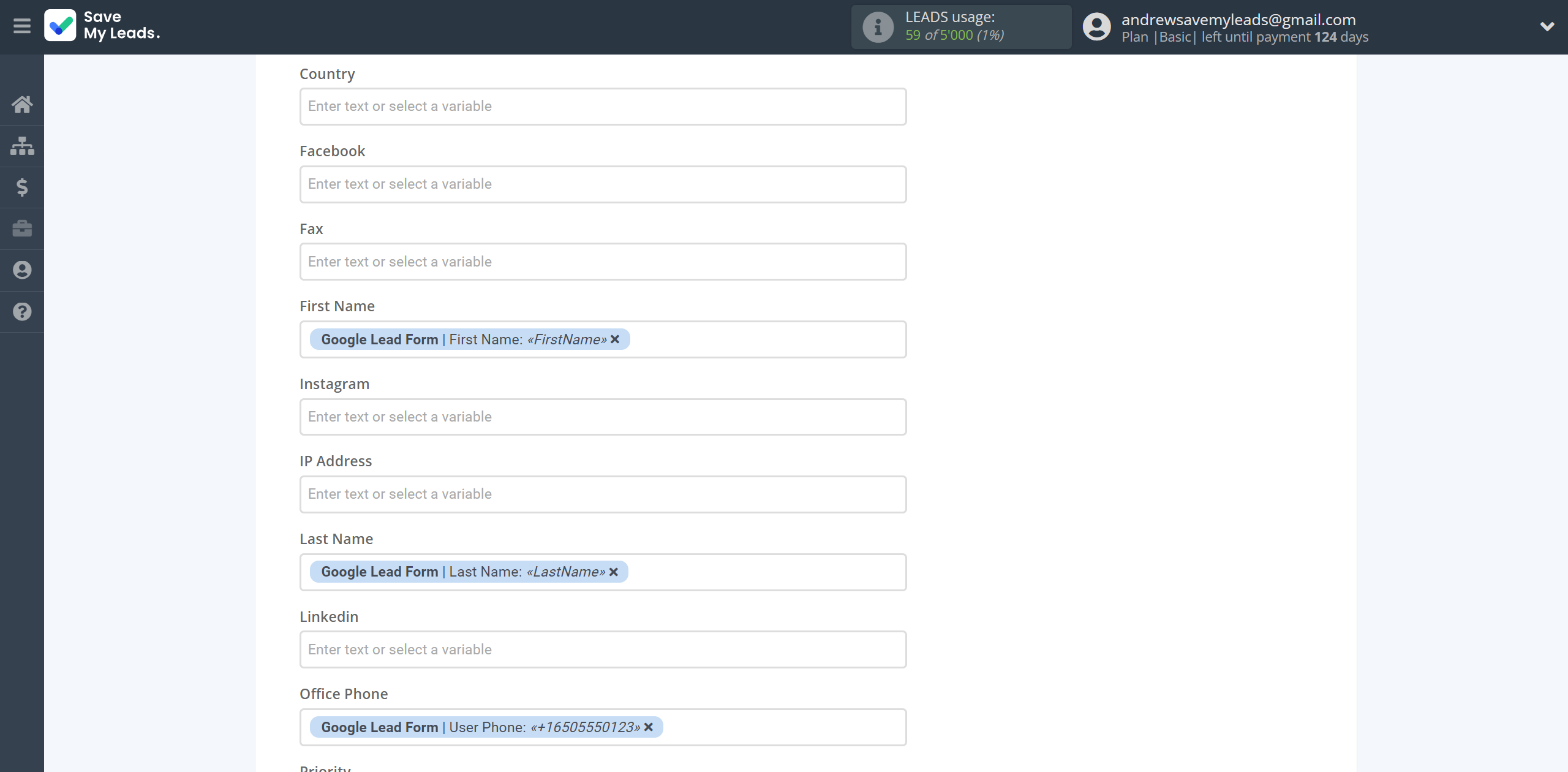Click the Facebook label
Screen dimensions: 1568x772
(332, 151)
